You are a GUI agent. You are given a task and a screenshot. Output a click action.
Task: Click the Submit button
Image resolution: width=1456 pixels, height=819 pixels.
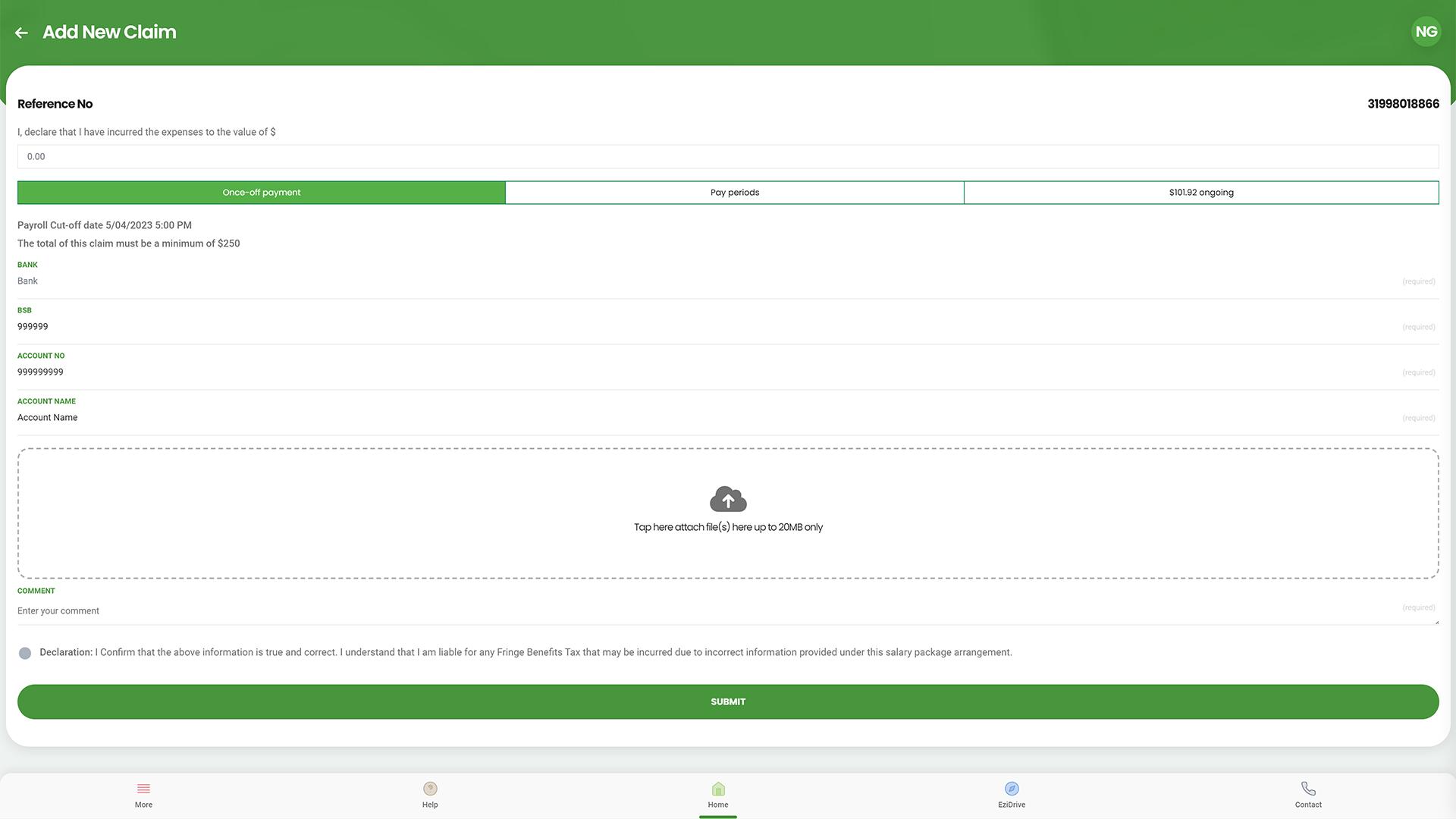728,701
